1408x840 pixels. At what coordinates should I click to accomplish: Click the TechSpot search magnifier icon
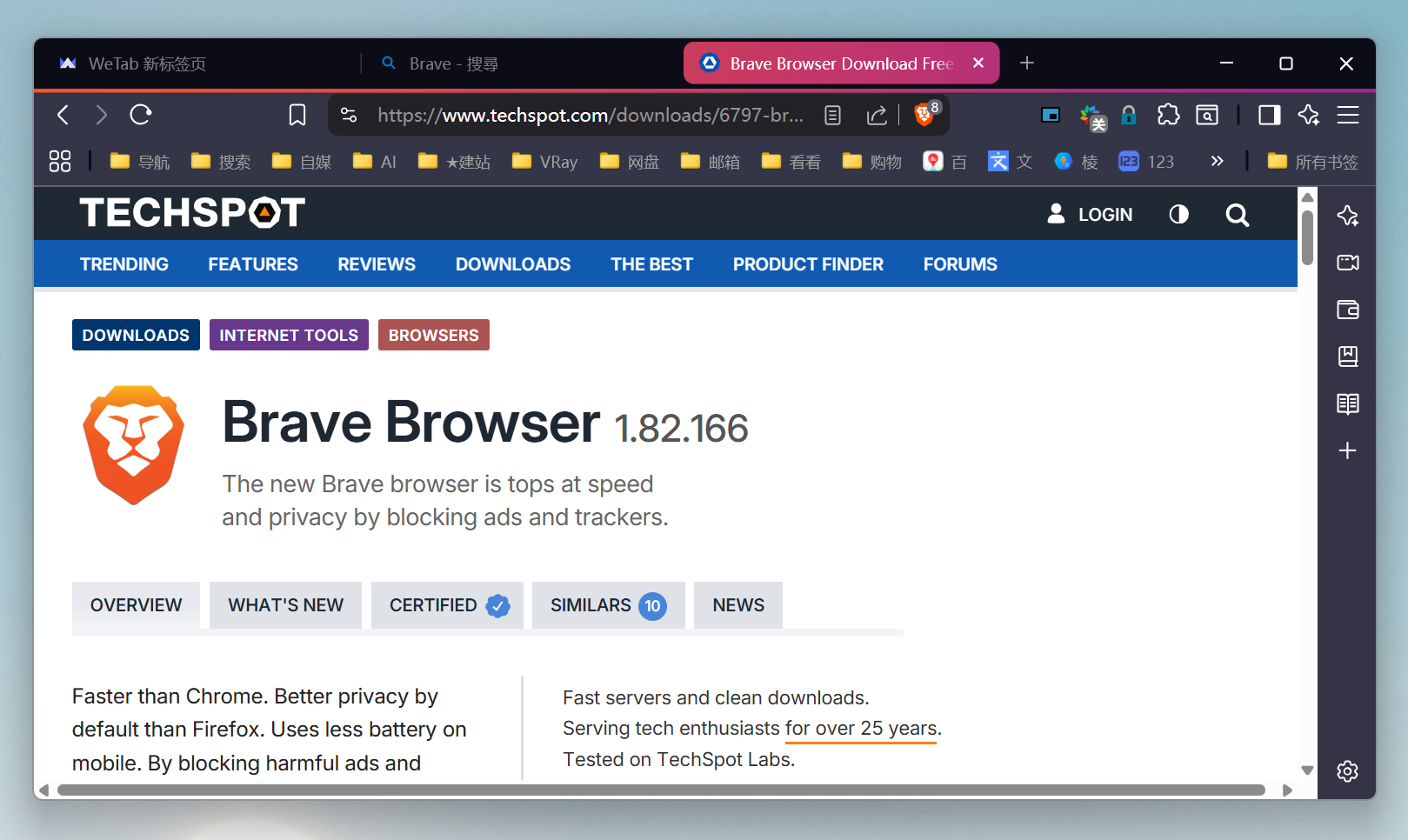pos(1237,215)
